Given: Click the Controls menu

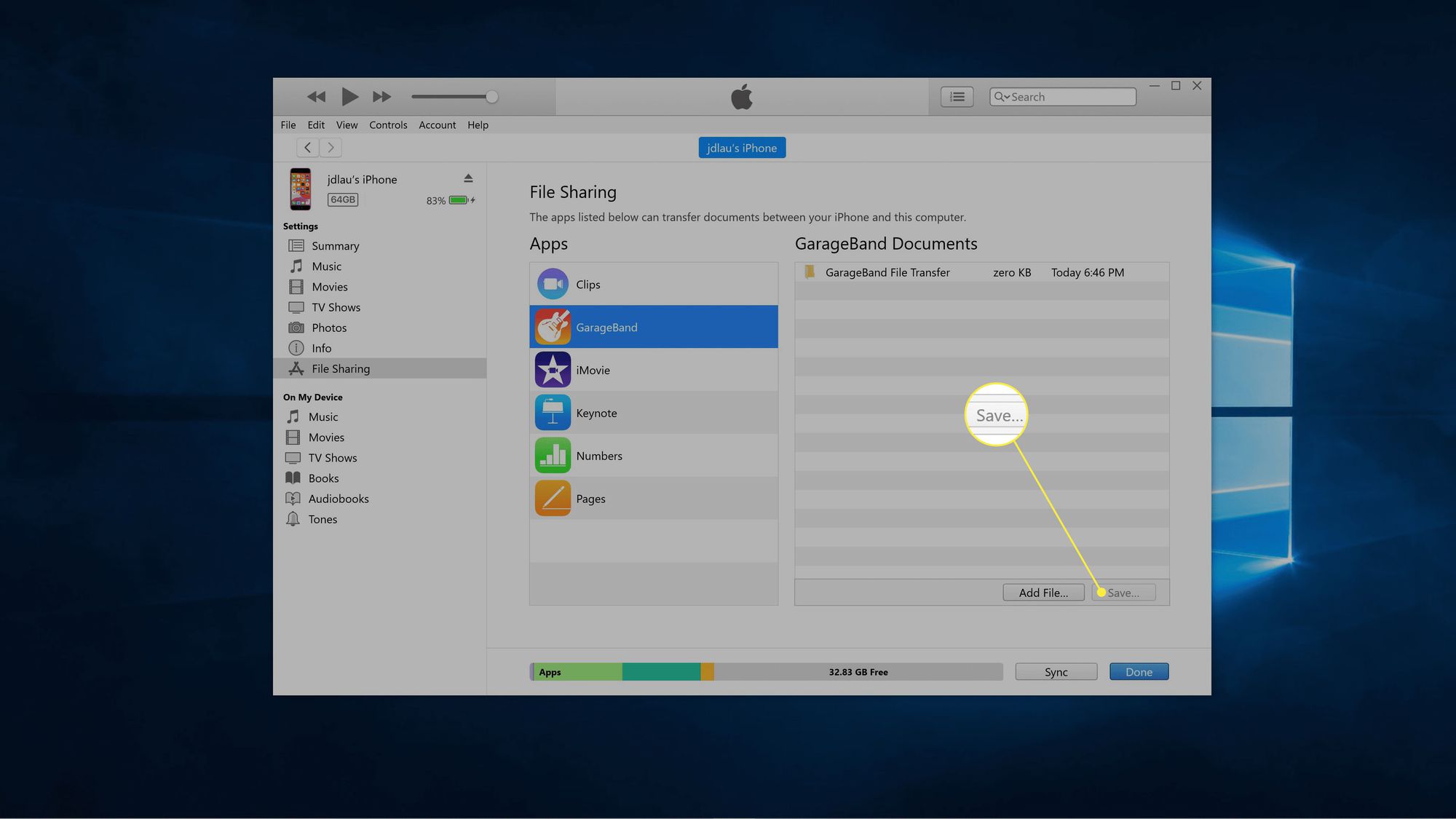Looking at the screenshot, I should coord(388,124).
